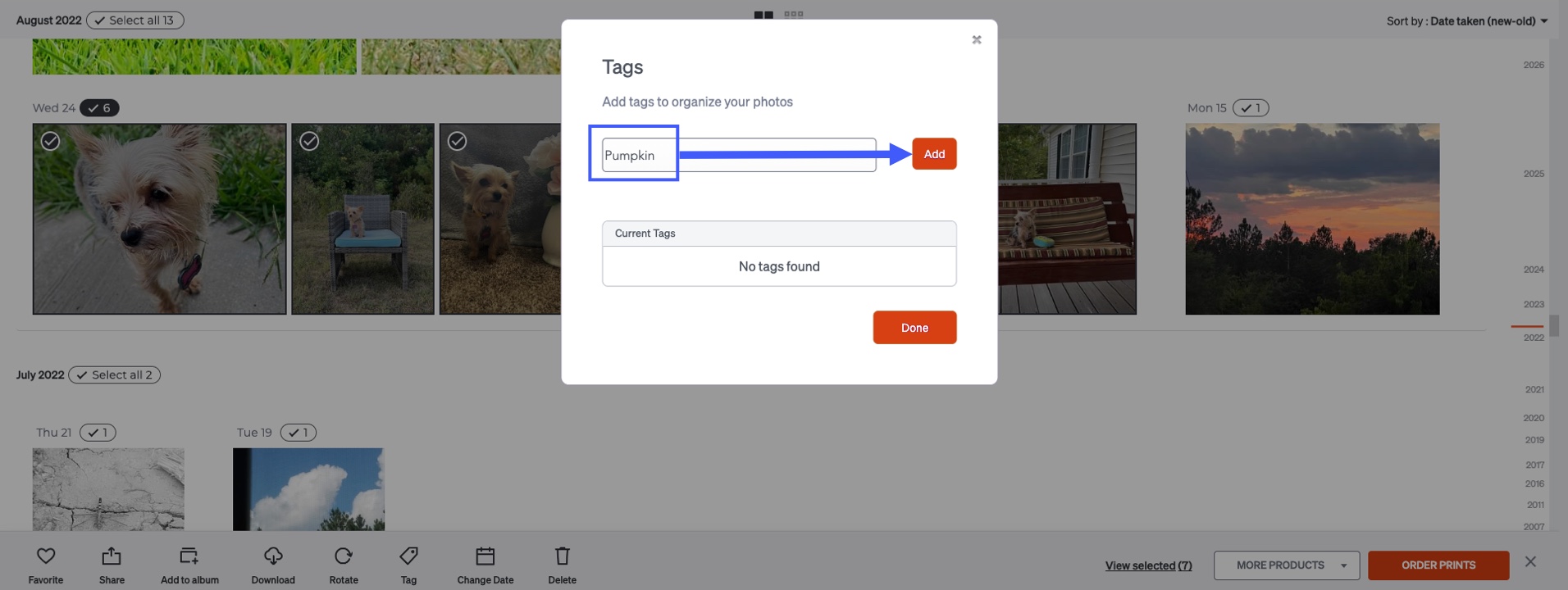Jump to year 2024 in the timeline
Screen dimensions: 1568x590
[1534, 270]
